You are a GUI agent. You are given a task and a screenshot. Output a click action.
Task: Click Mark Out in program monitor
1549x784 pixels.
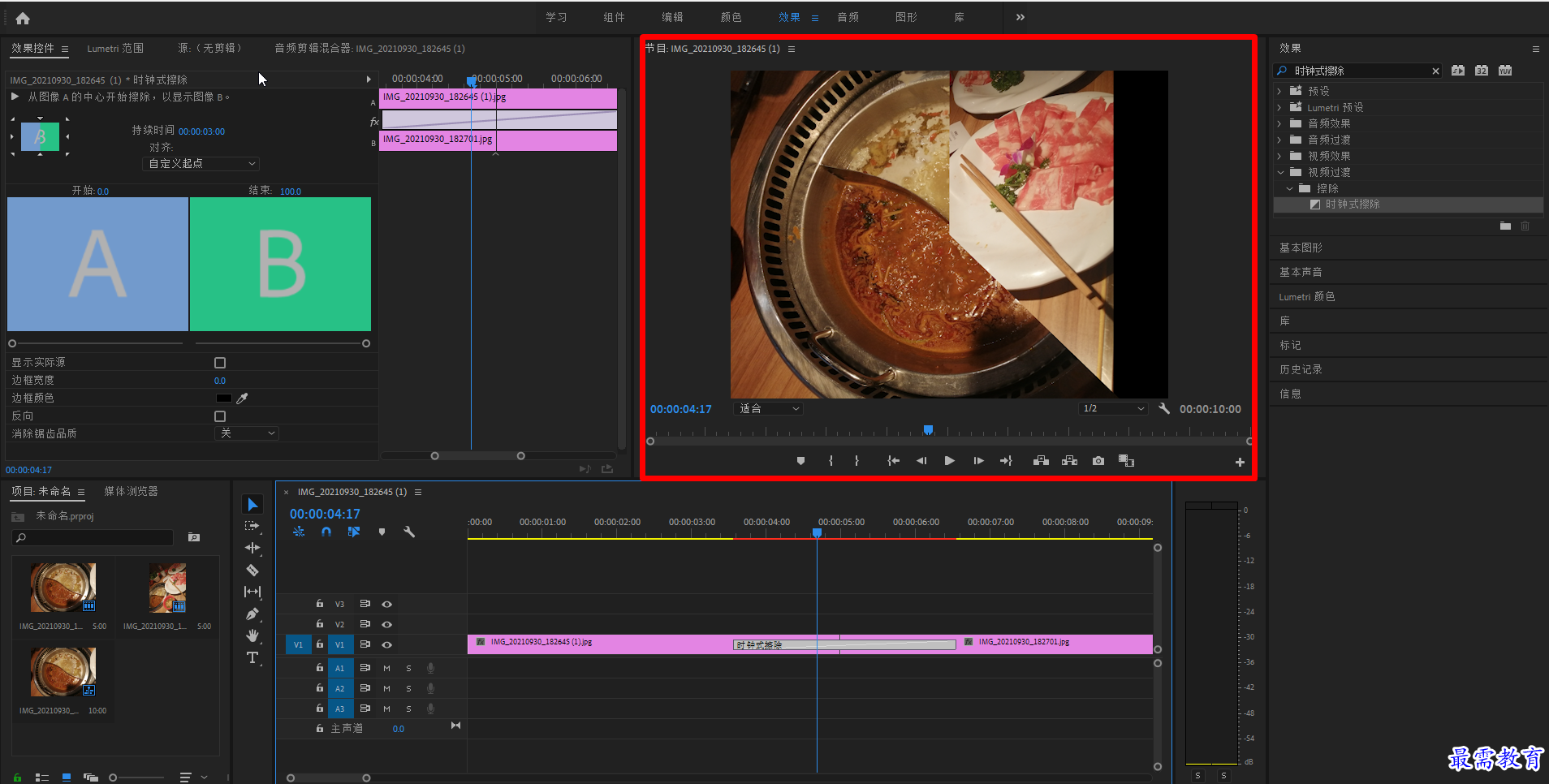tap(856, 461)
